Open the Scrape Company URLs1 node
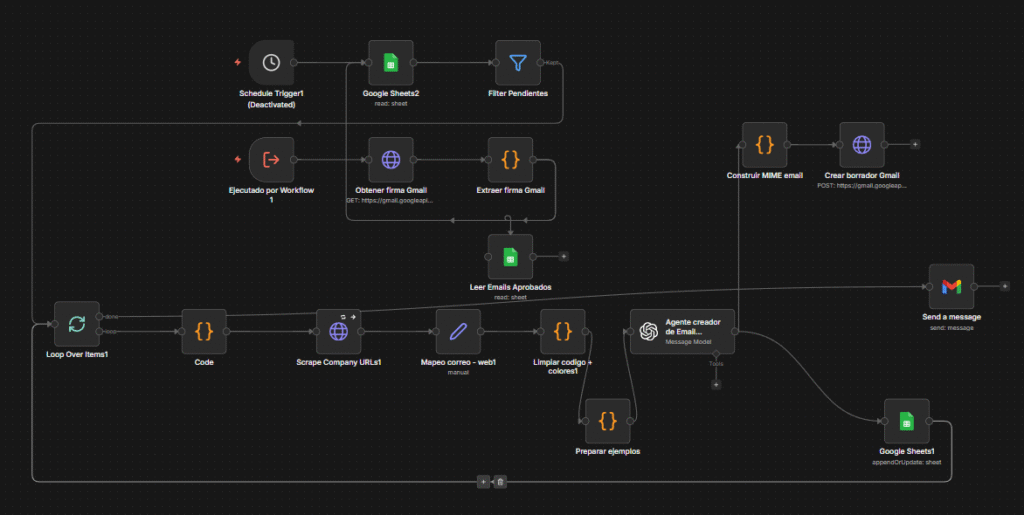Screen dimensions: 1024x515 (x=338, y=332)
